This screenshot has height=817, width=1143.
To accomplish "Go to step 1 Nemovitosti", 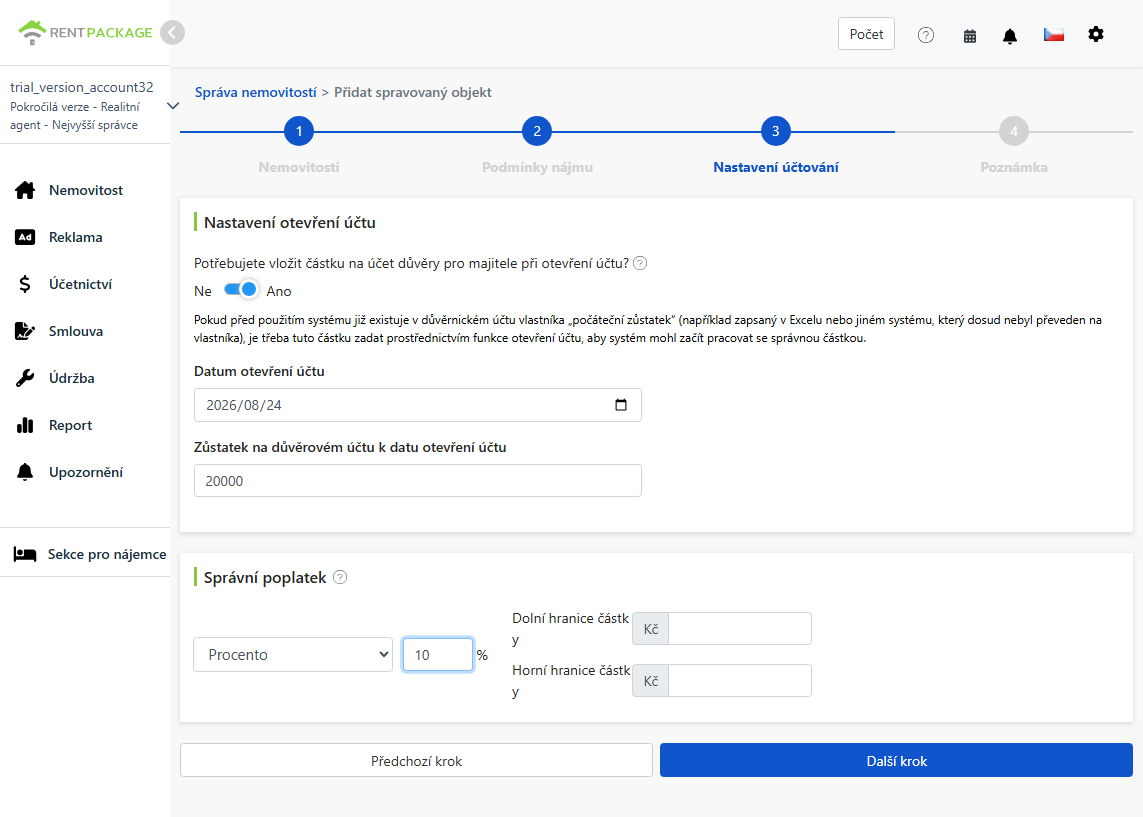I will [x=299, y=131].
